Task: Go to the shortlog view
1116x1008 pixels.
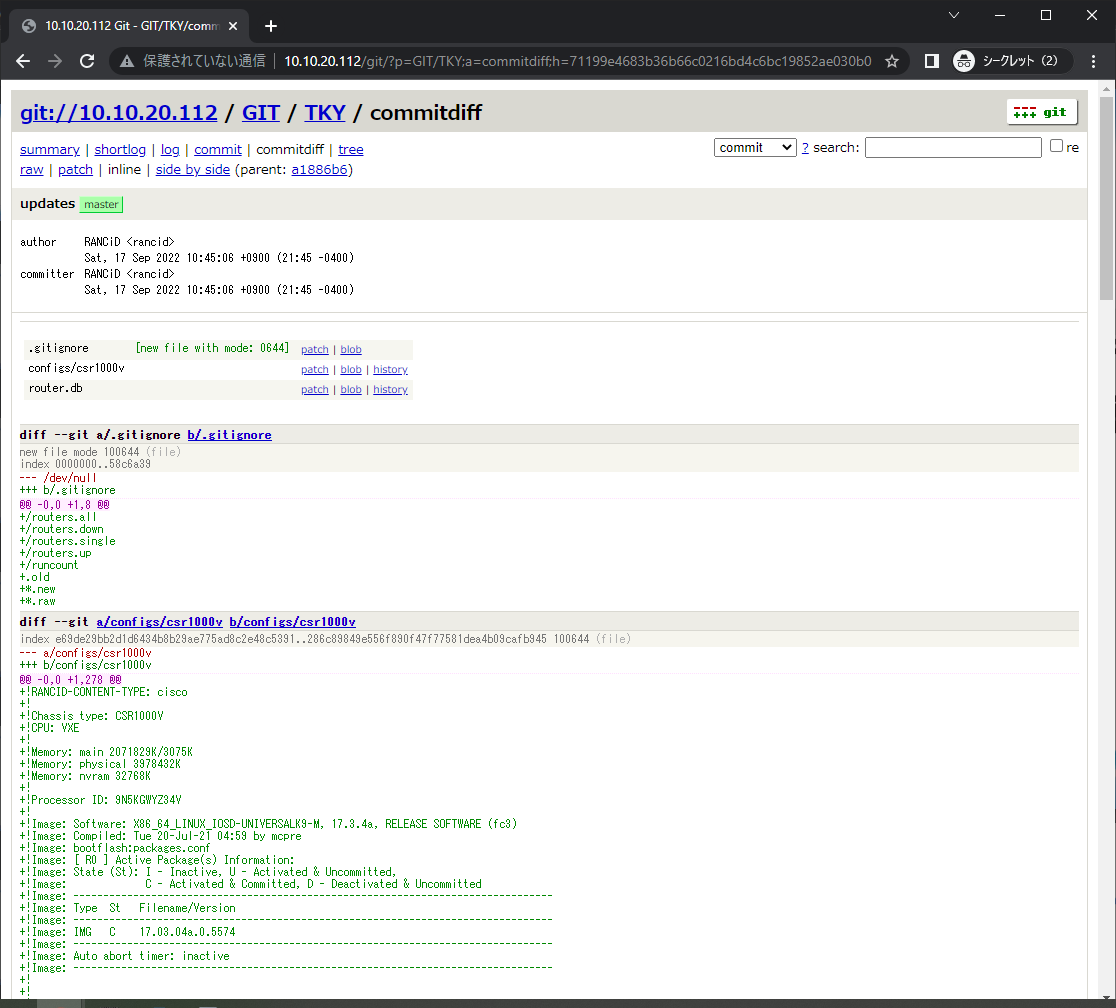Action: (x=120, y=150)
